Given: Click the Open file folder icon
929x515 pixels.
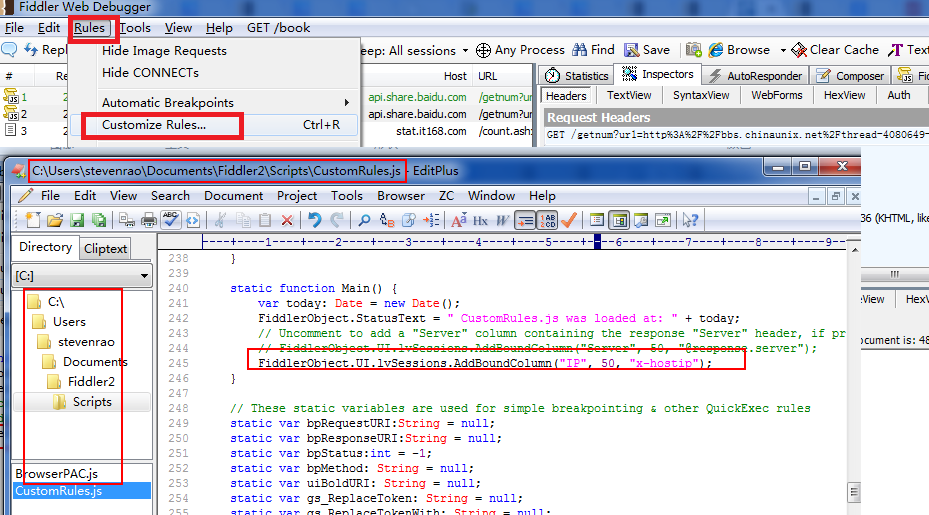Looking at the screenshot, I should point(55,220).
